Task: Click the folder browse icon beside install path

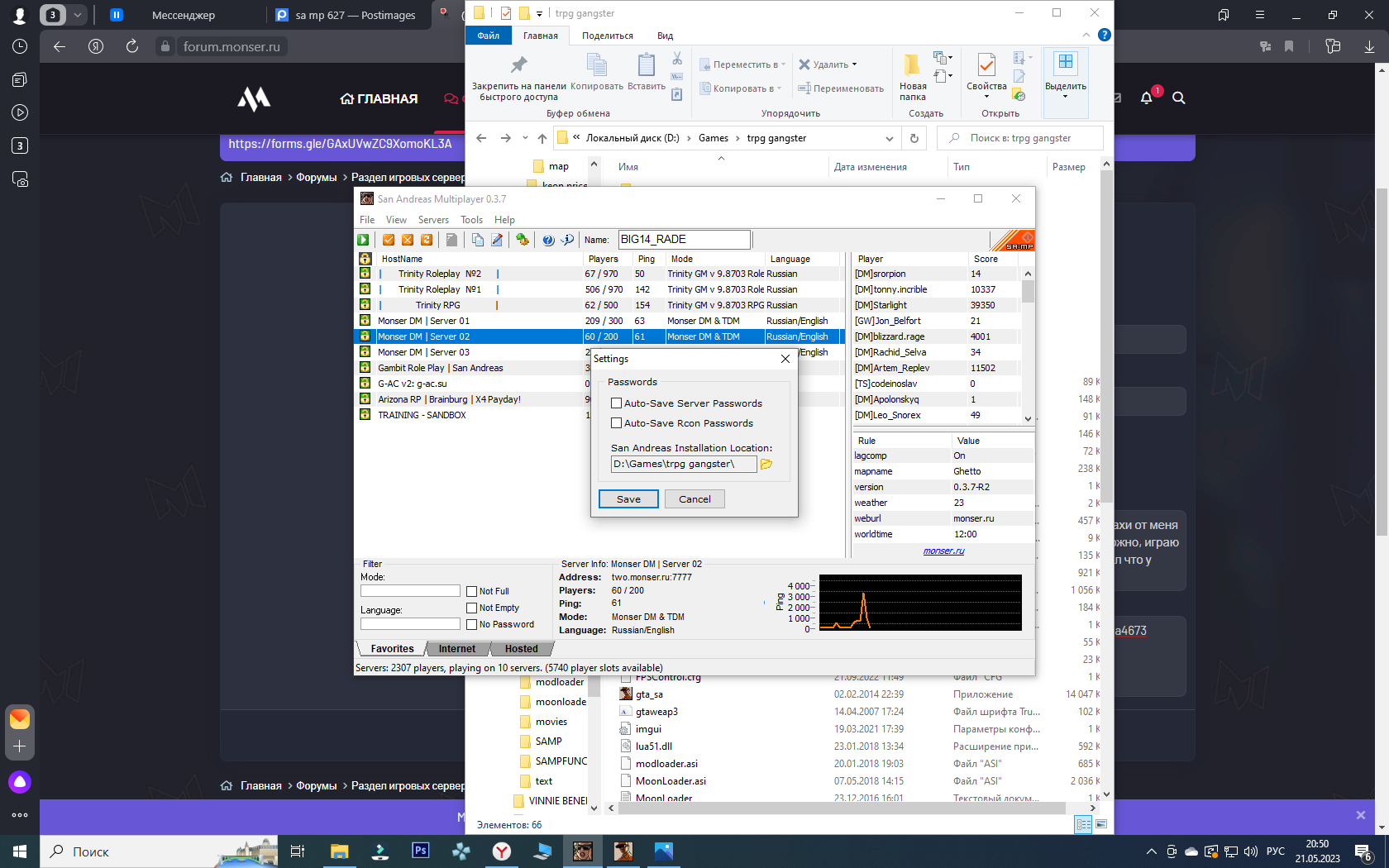Action: [766, 465]
